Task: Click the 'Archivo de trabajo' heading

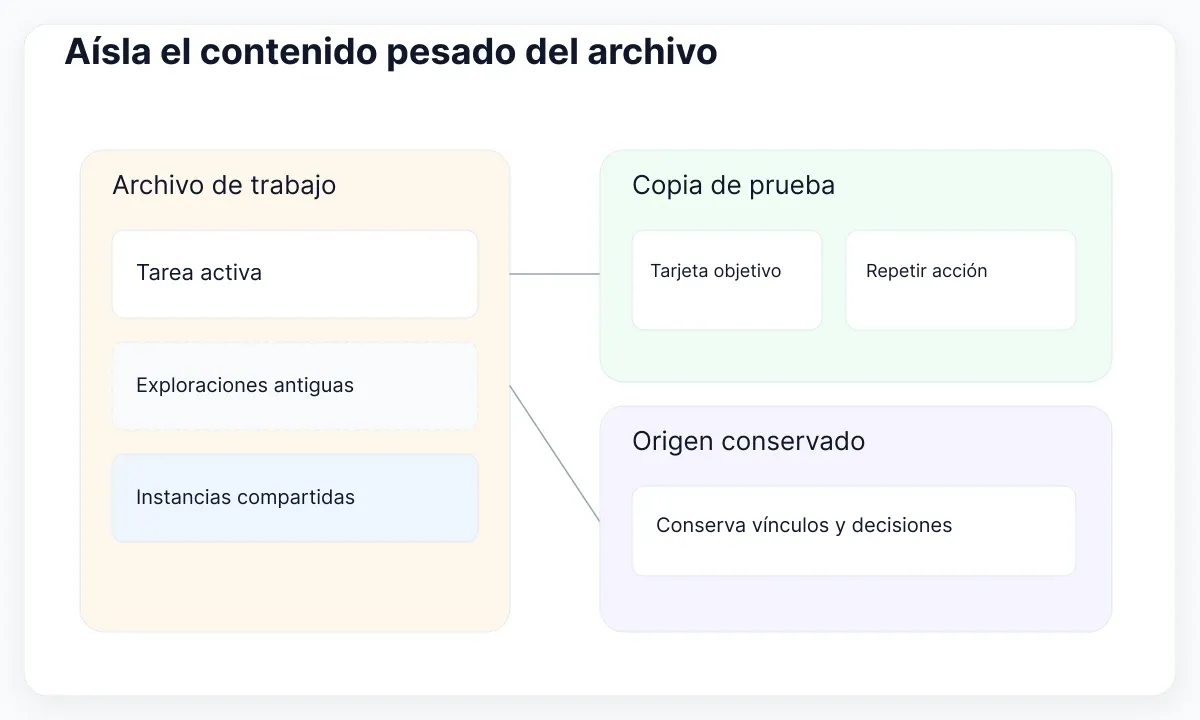Action: (224, 185)
